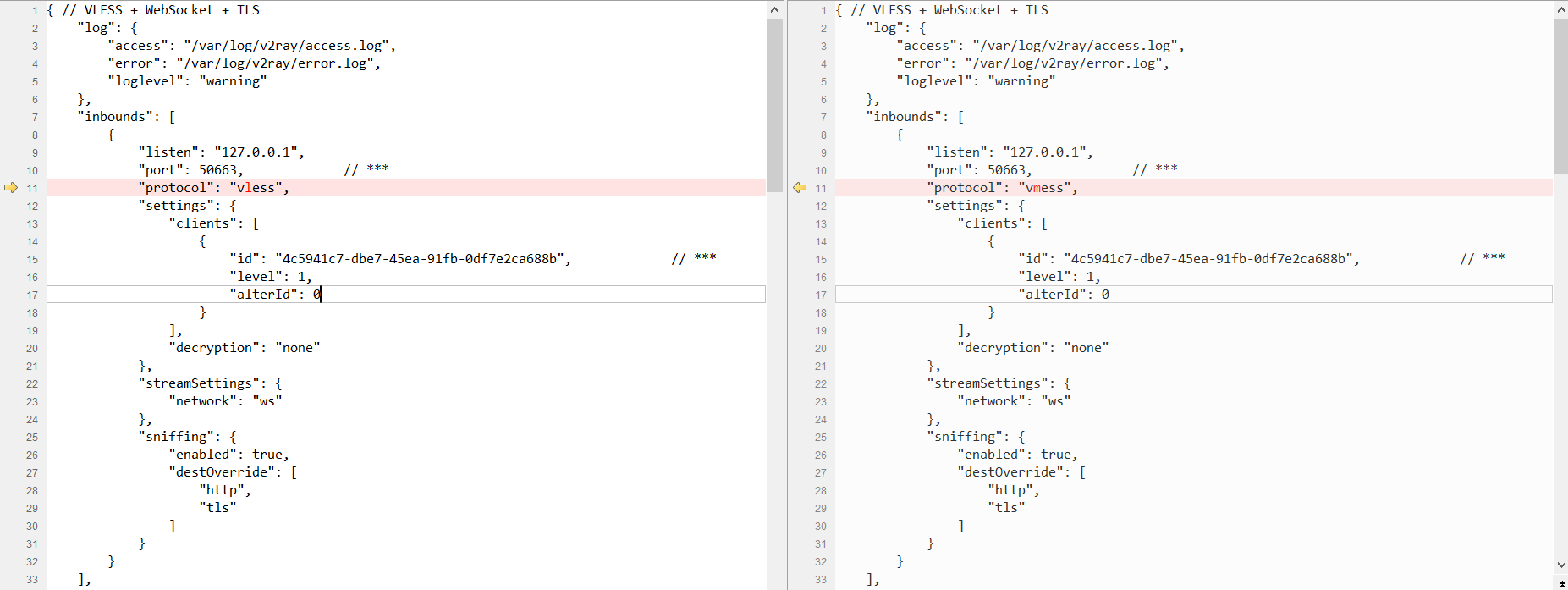Screen dimensions: 1568x590
Task: Click the UUID id value in left pane
Action: tap(420, 259)
